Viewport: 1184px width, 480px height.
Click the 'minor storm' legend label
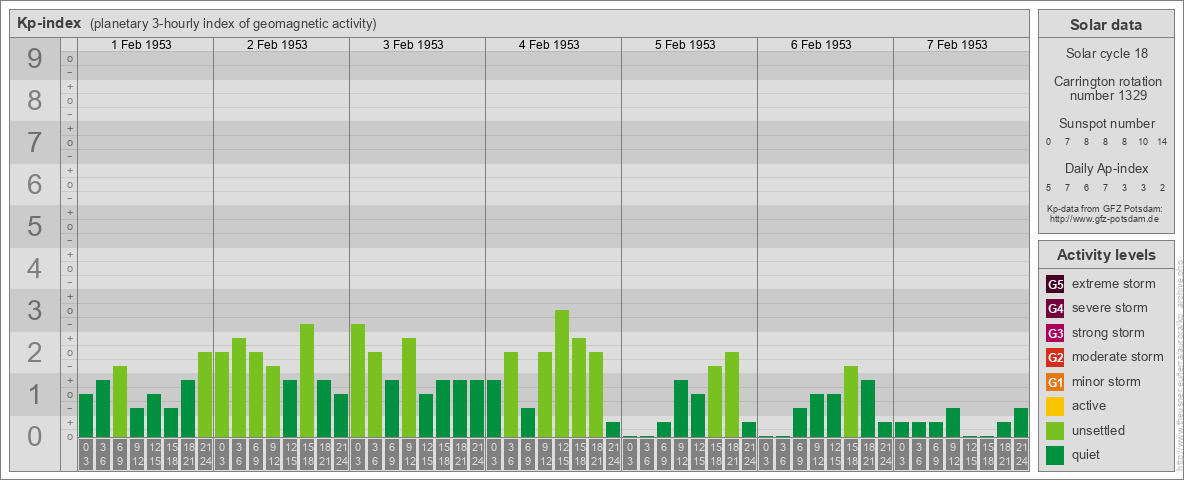point(1106,381)
